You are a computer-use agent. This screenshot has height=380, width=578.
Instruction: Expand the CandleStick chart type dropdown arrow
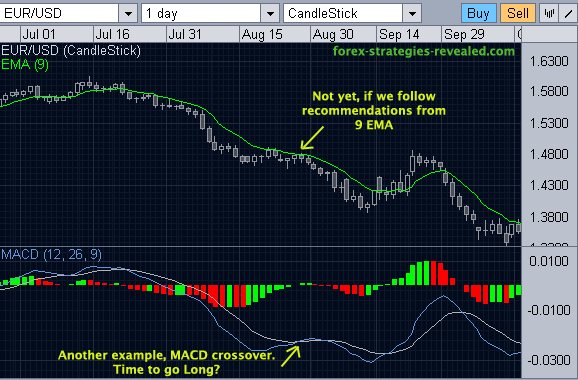pos(412,14)
